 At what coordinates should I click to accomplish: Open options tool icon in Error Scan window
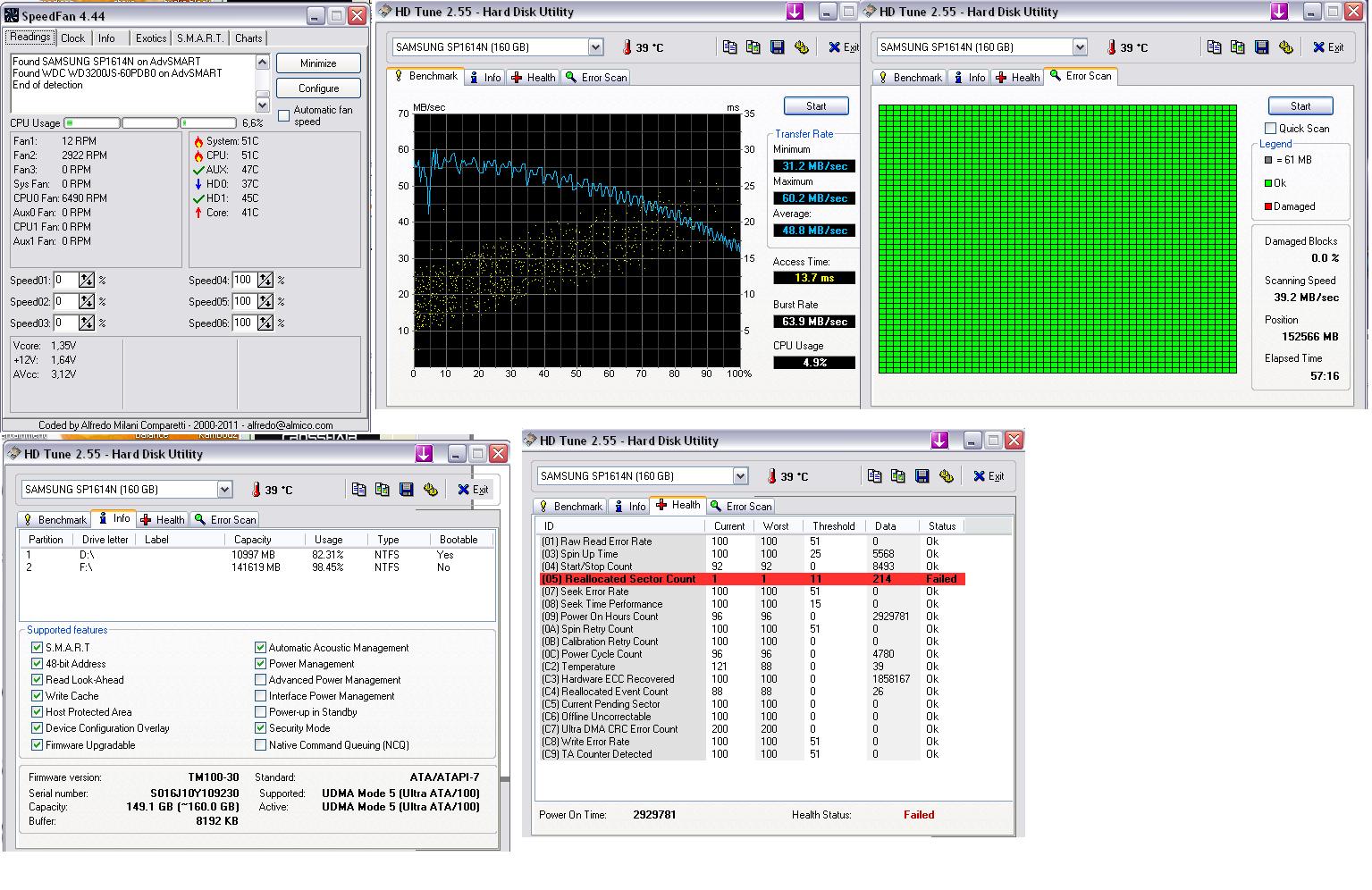(1285, 47)
